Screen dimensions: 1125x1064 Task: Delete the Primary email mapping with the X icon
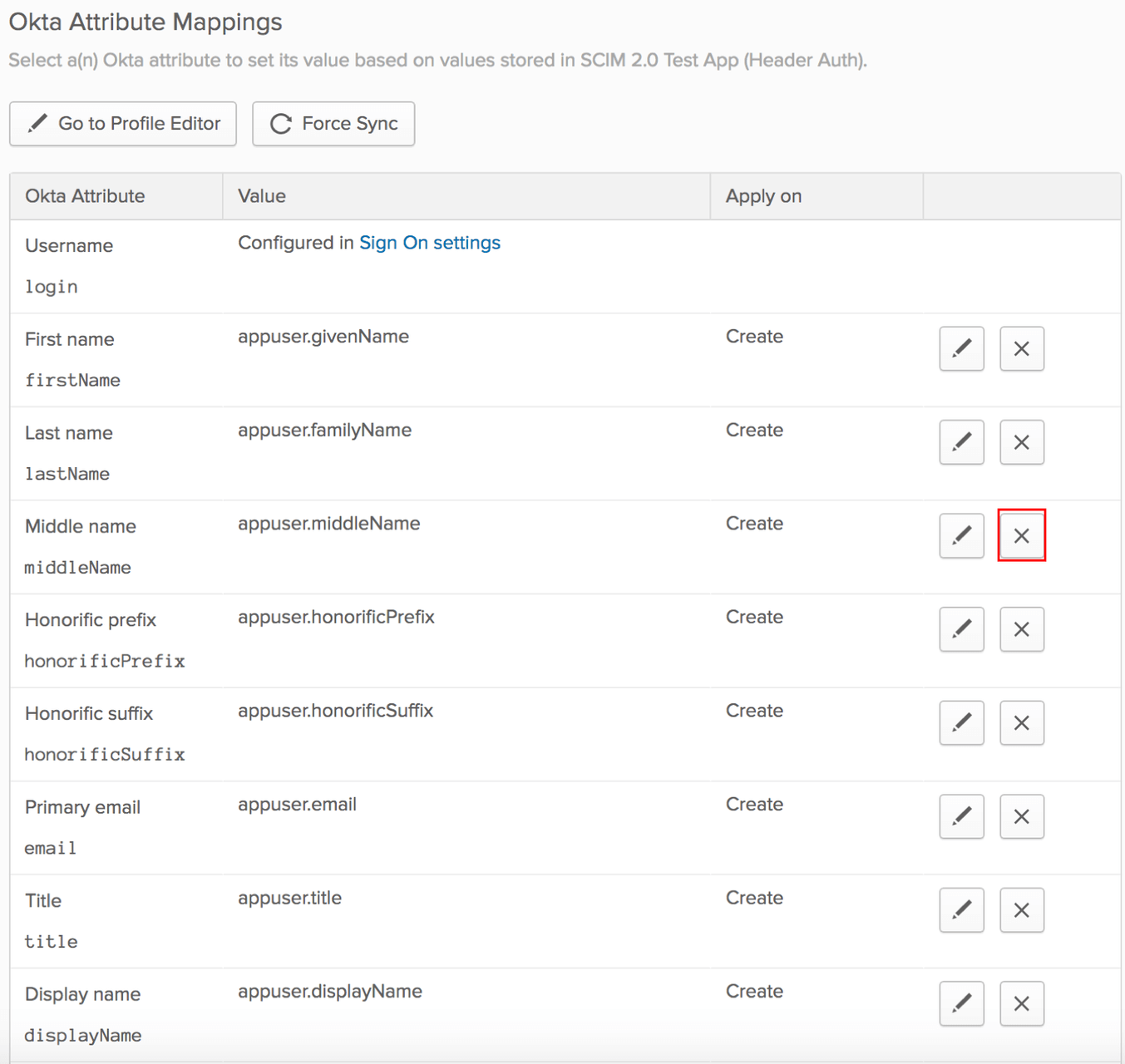[x=1021, y=816]
